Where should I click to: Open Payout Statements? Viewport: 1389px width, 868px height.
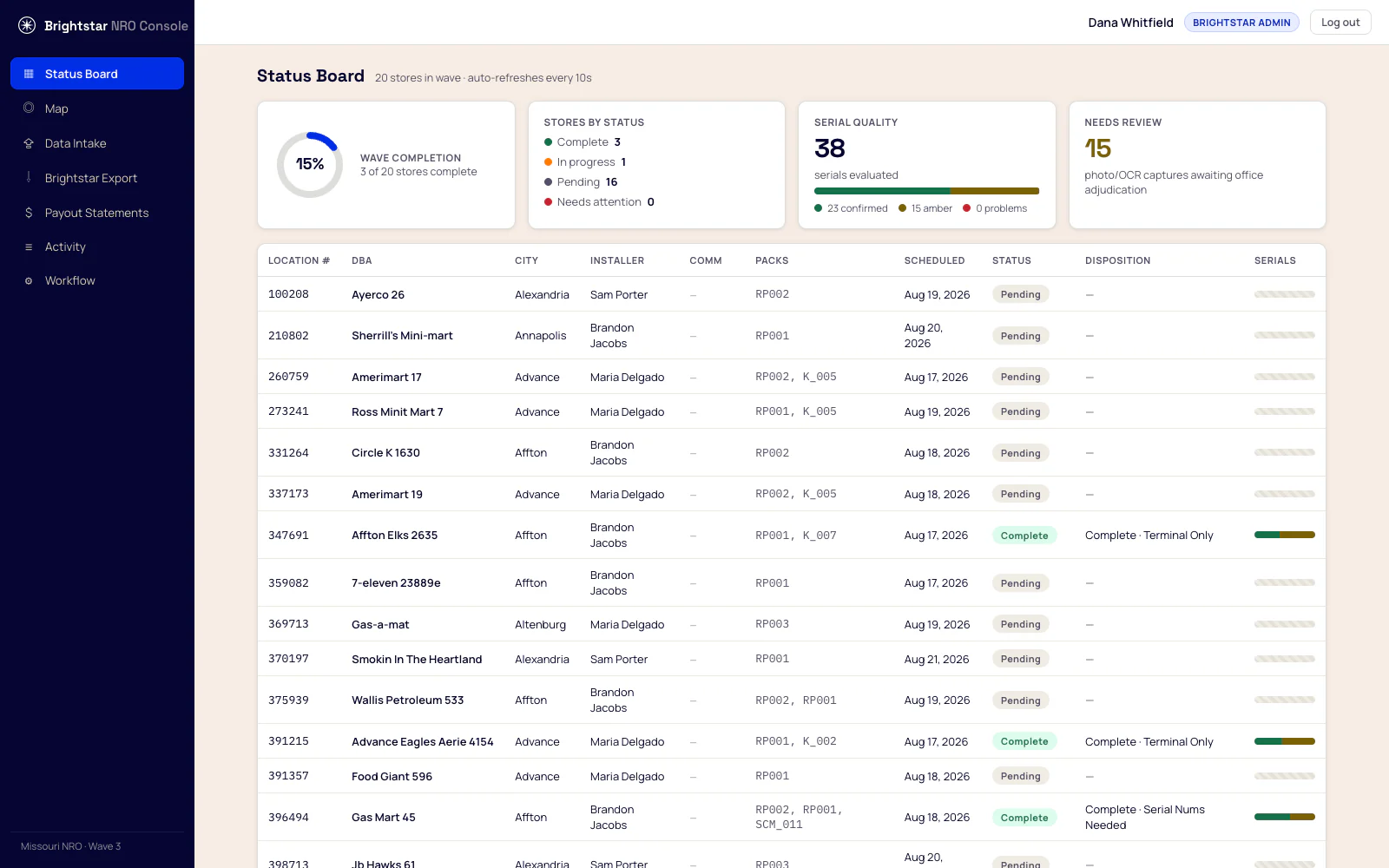point(97,213)
